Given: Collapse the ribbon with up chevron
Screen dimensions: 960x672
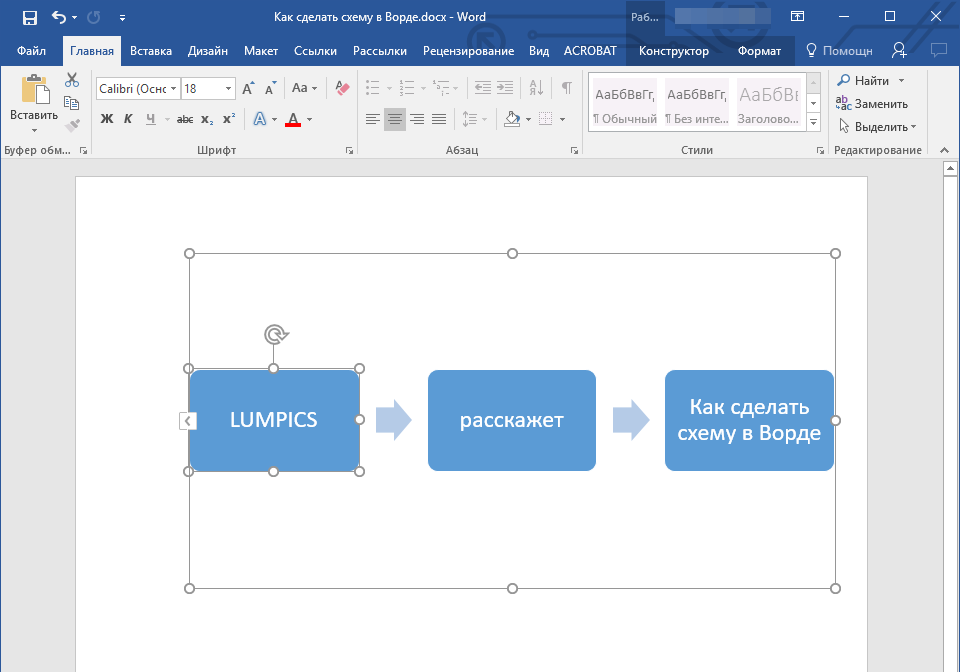Looking at the screenshot, I should [944, 150].
